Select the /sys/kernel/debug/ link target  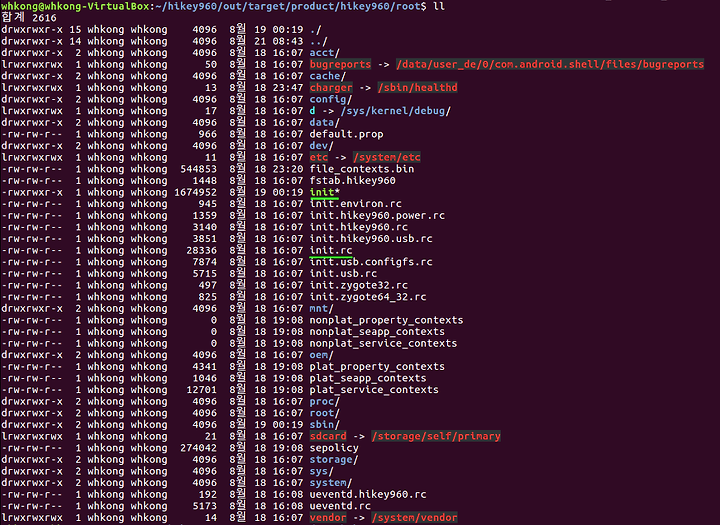pos(396,111)
